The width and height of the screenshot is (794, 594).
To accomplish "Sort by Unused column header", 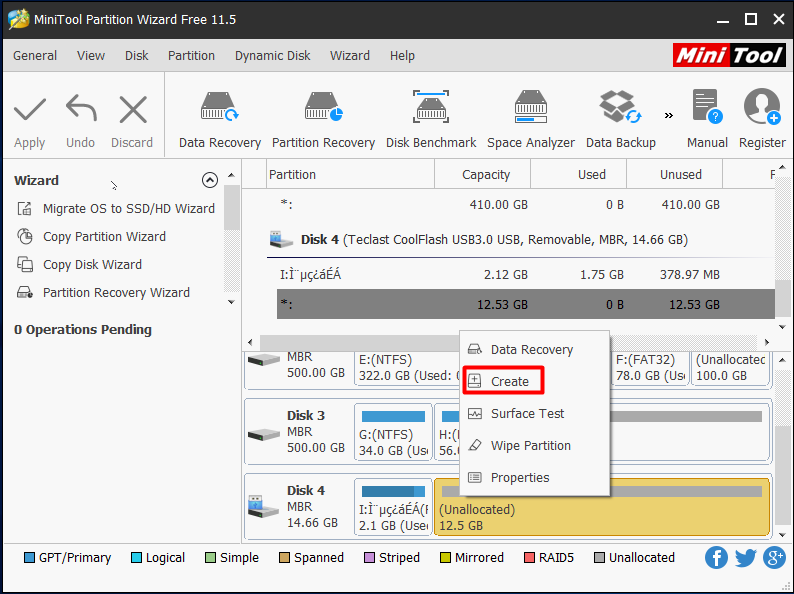I will click(x=674, y=175).
